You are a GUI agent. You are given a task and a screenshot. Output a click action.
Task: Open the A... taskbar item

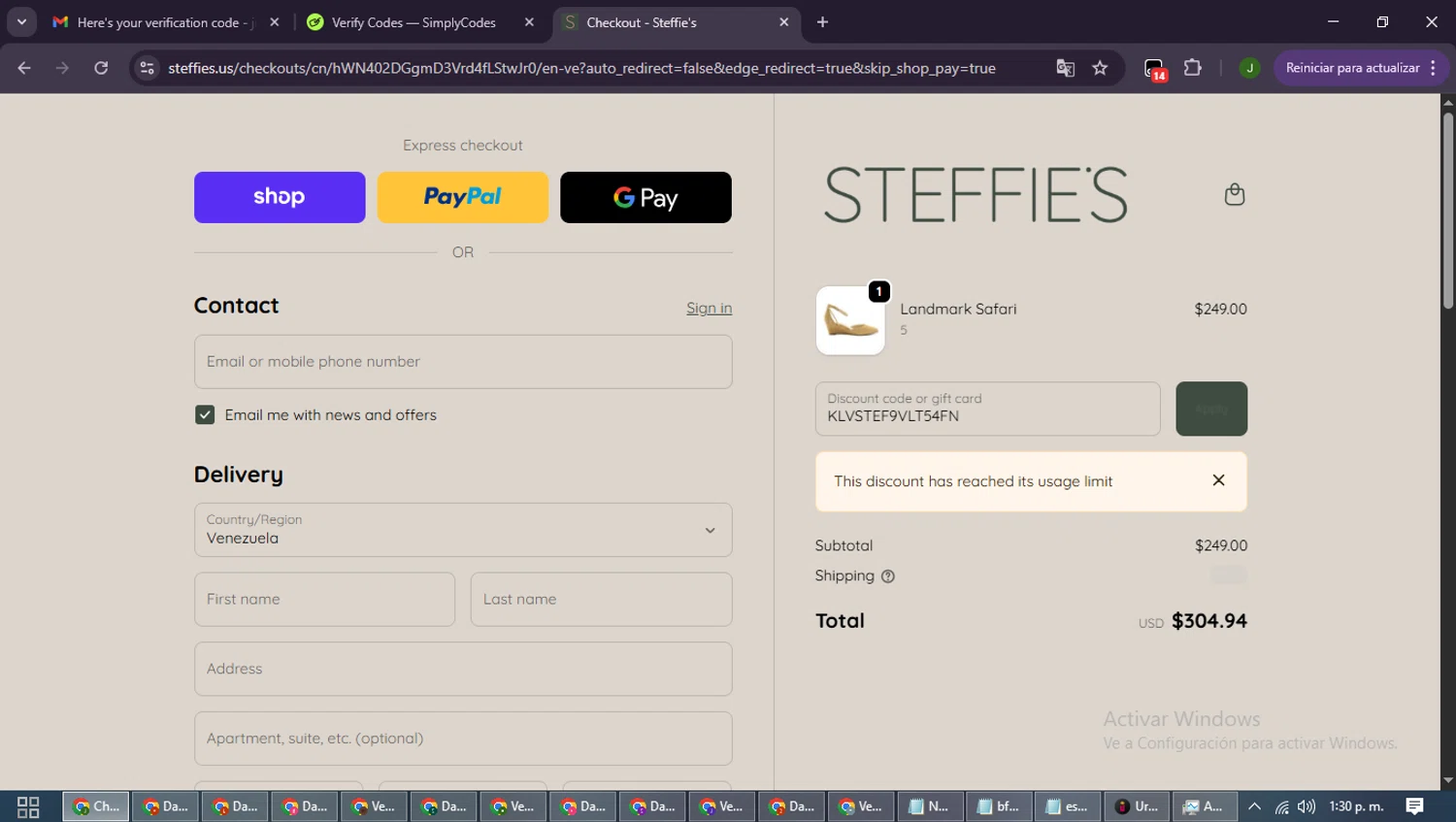pyautogui.click(x=1205, y=806)
